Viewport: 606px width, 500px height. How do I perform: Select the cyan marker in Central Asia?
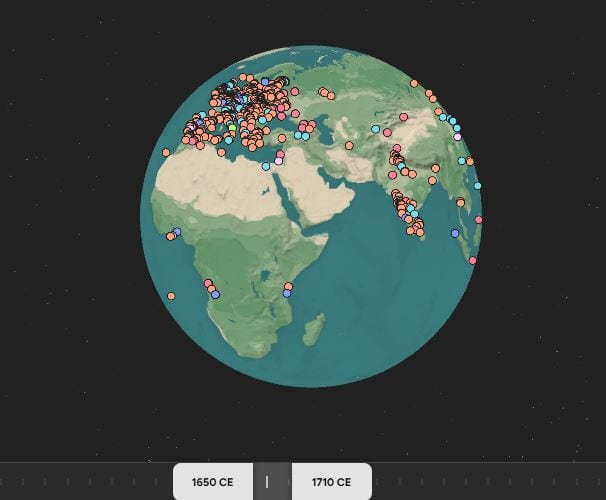376,128
